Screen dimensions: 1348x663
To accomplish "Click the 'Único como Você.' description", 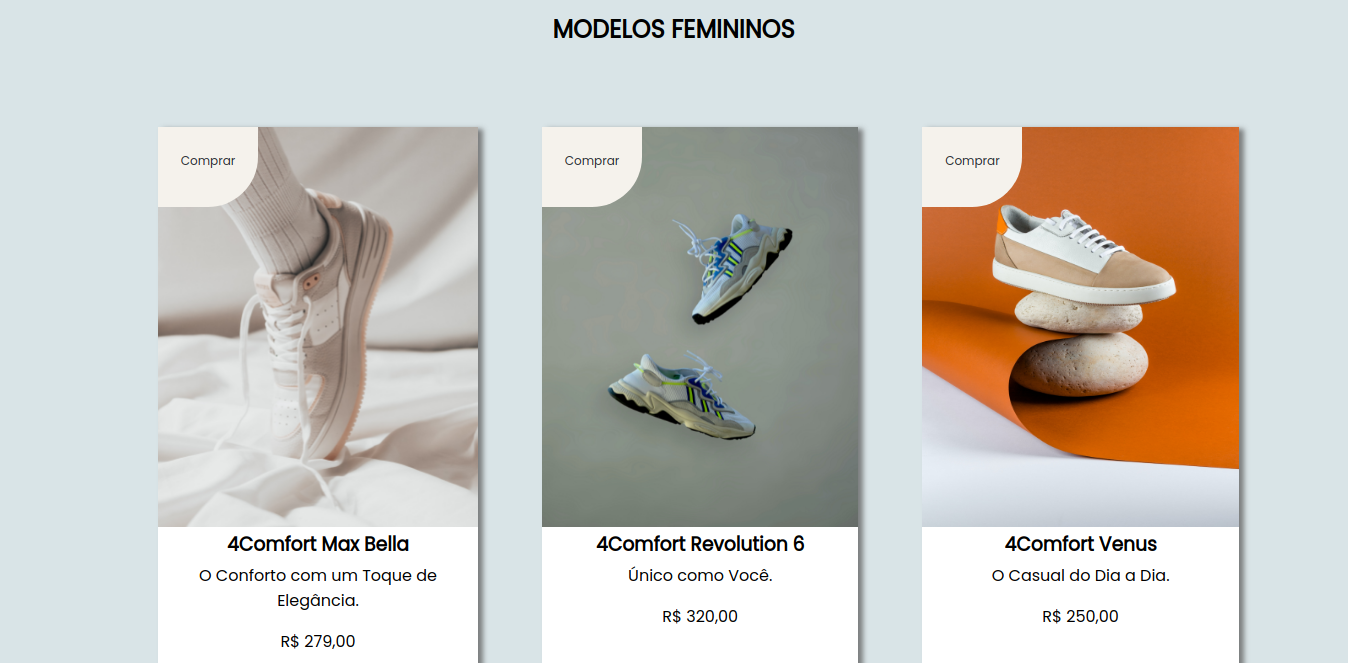I will (700, 576).
